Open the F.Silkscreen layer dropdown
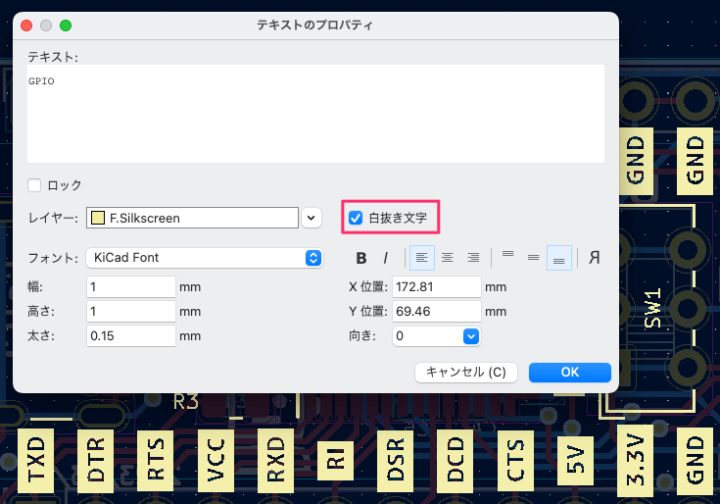 312,217
